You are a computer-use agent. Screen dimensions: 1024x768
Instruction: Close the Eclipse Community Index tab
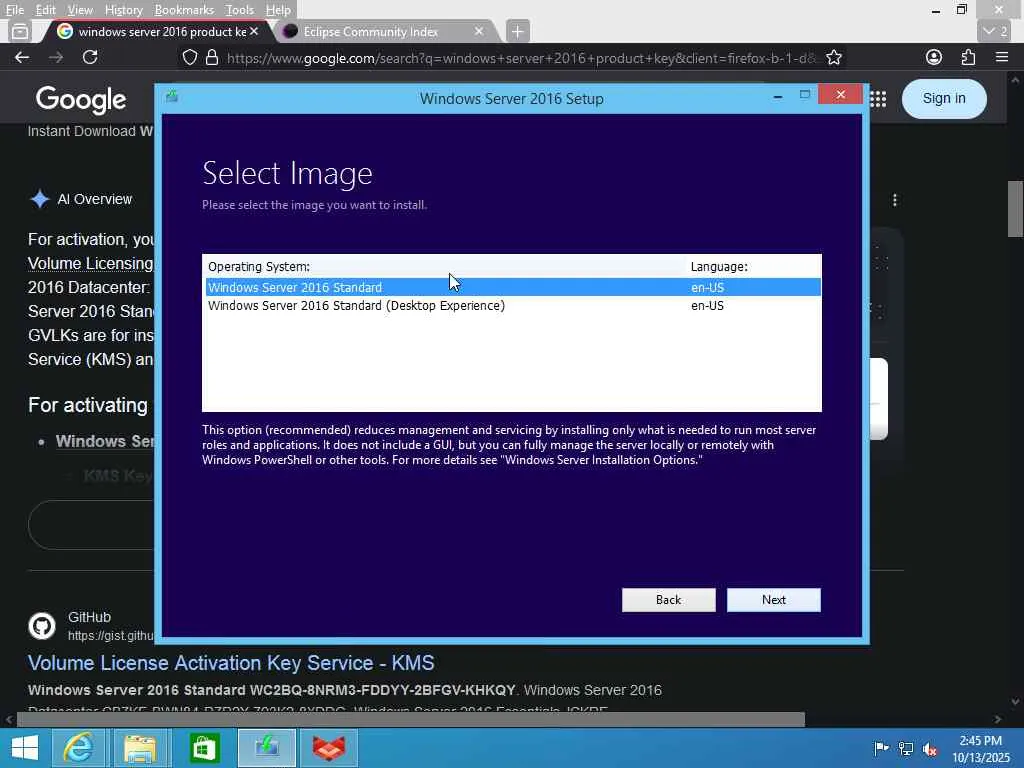(479, 31)
